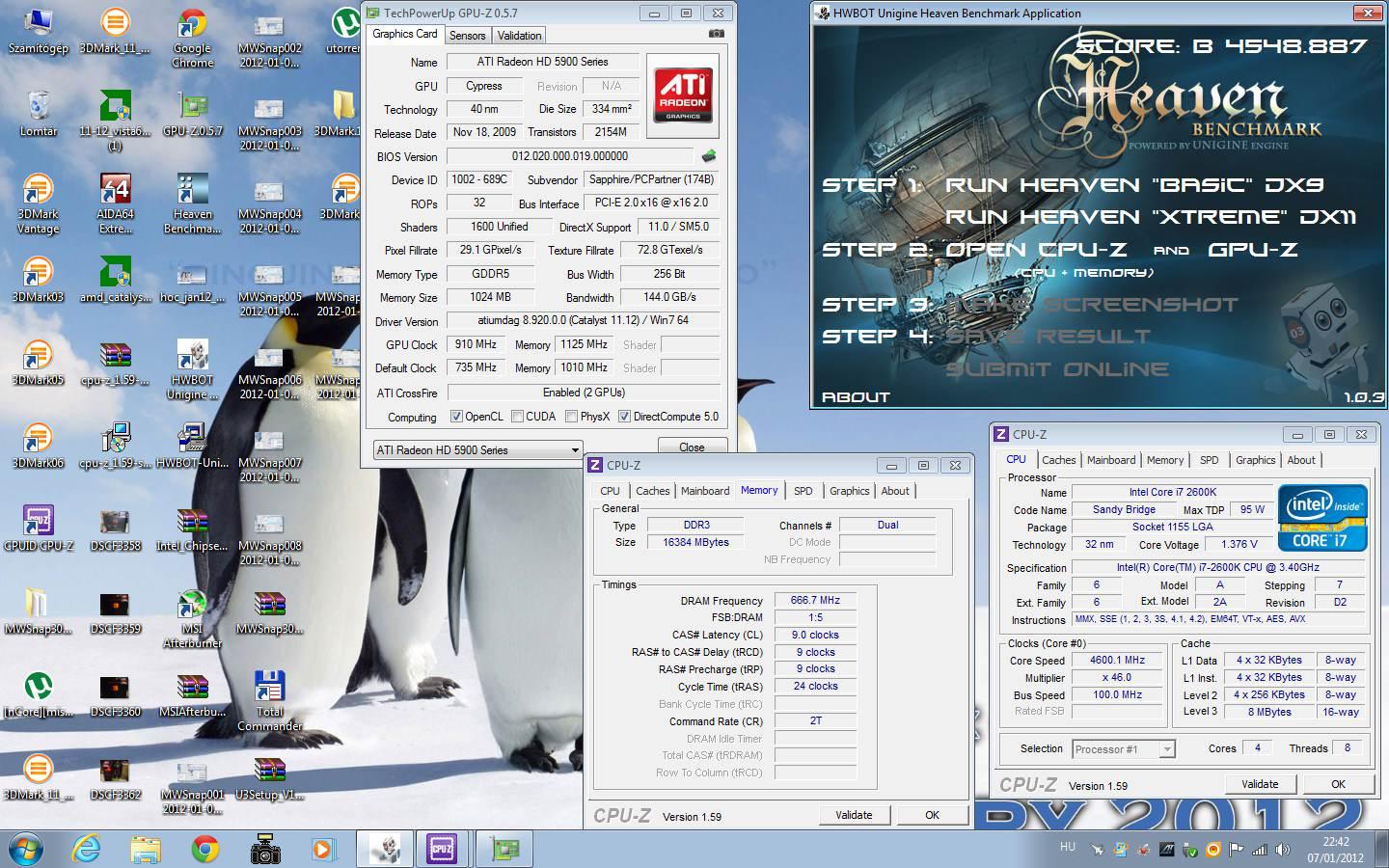Select the 3DMark Vantage desktop icon
The width and height of the screenshot is (1389, 868).
click(38, 204)
